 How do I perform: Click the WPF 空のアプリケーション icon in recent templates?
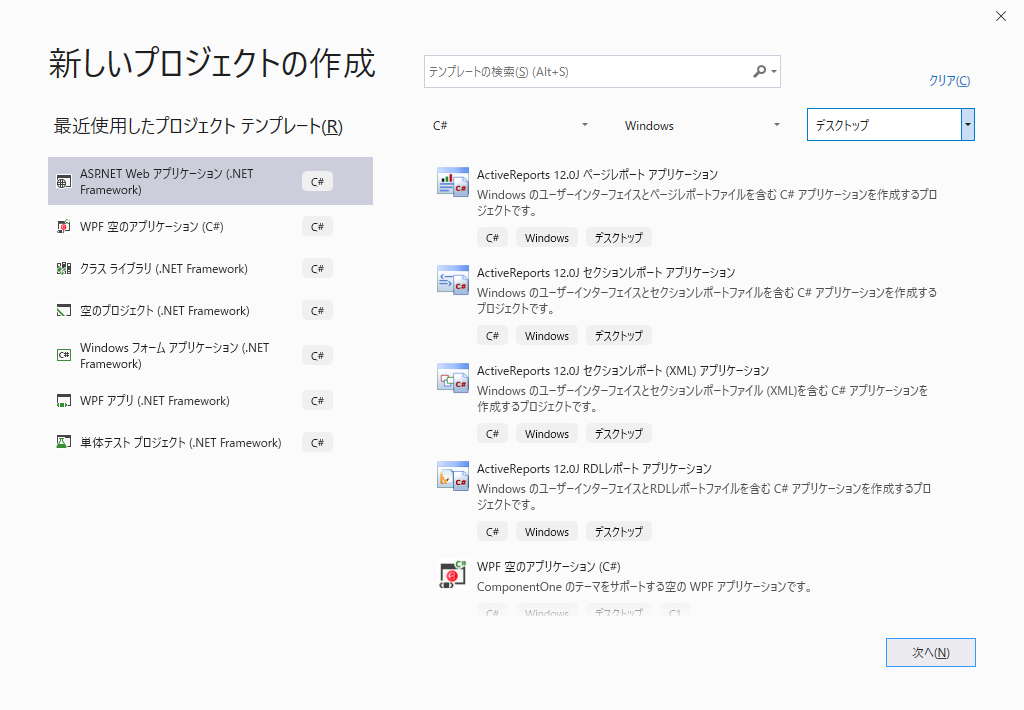(63, 227)
